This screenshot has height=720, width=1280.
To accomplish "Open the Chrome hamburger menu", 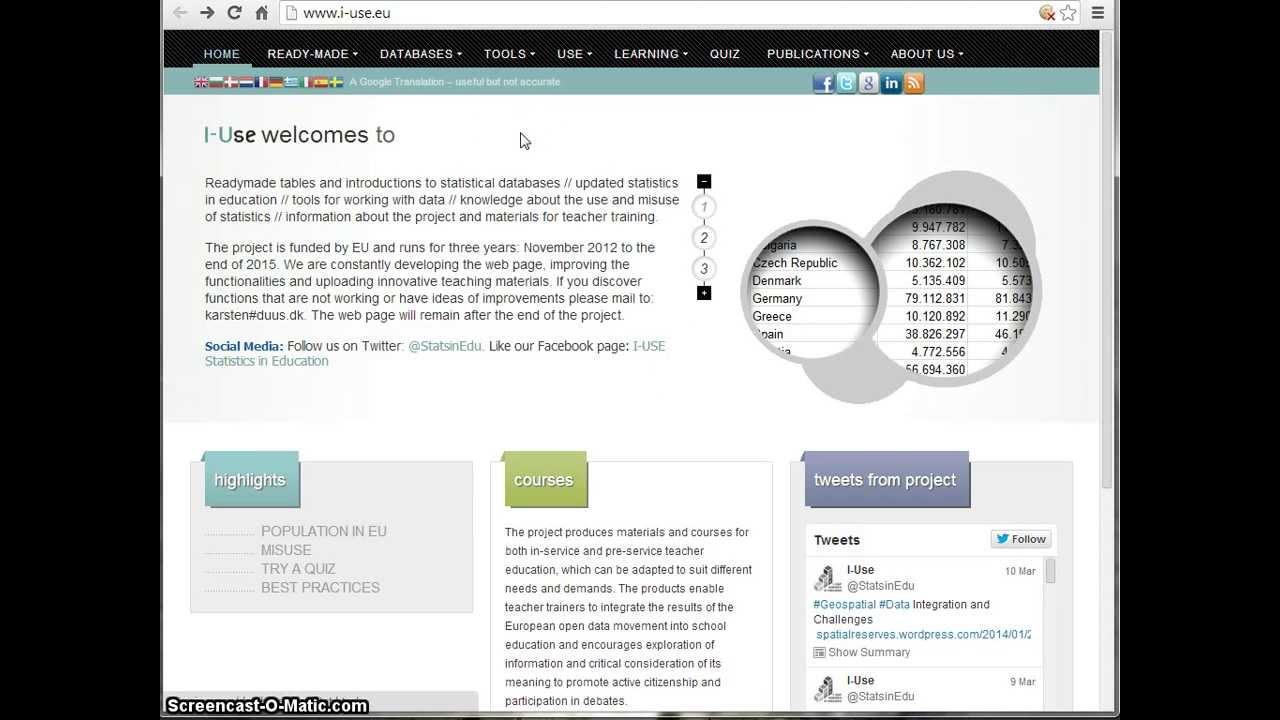I will [1098, 13].
